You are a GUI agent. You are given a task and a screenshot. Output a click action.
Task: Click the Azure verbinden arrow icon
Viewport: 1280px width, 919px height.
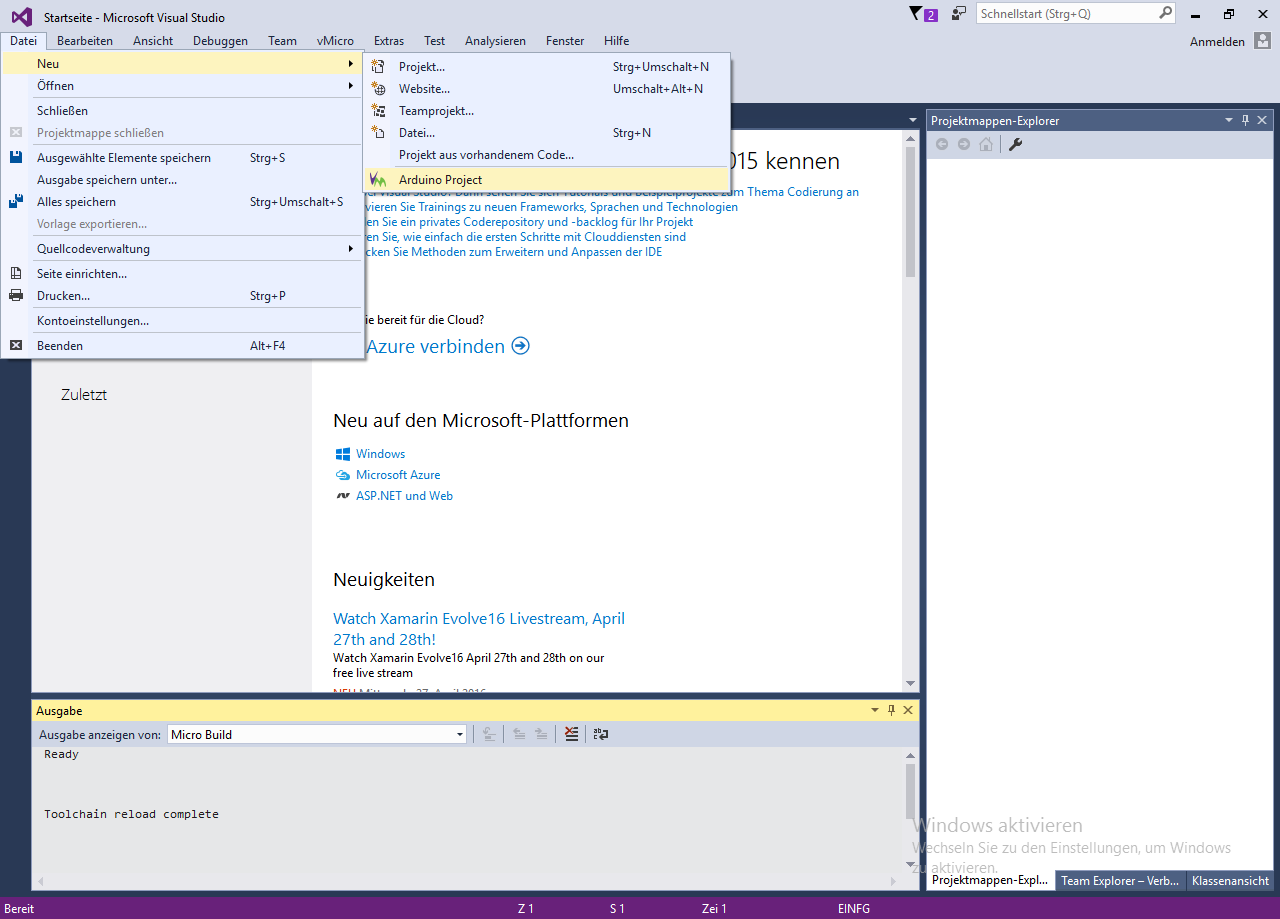coord(520,346)
